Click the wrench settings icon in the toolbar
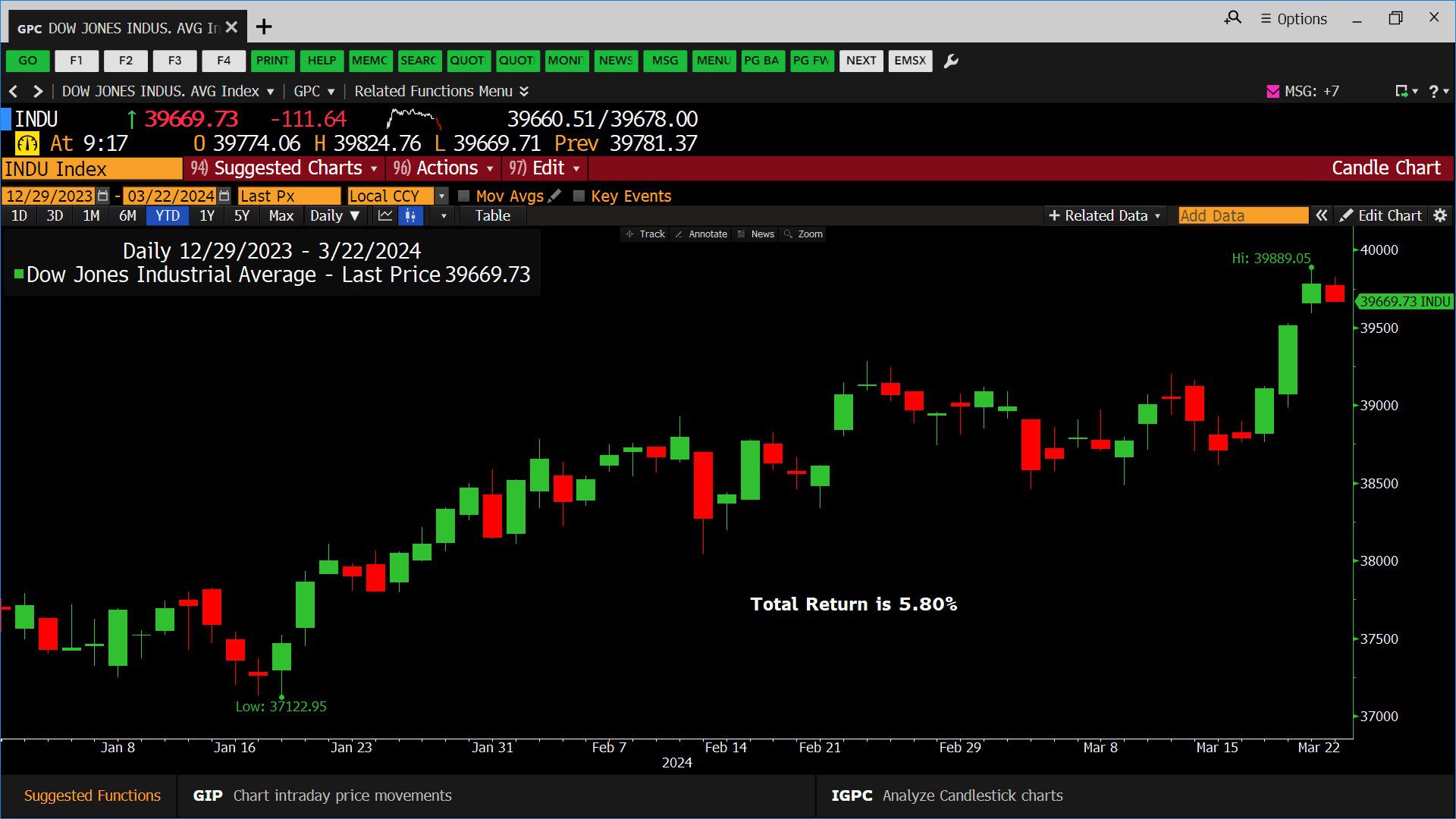 point(951,61)
